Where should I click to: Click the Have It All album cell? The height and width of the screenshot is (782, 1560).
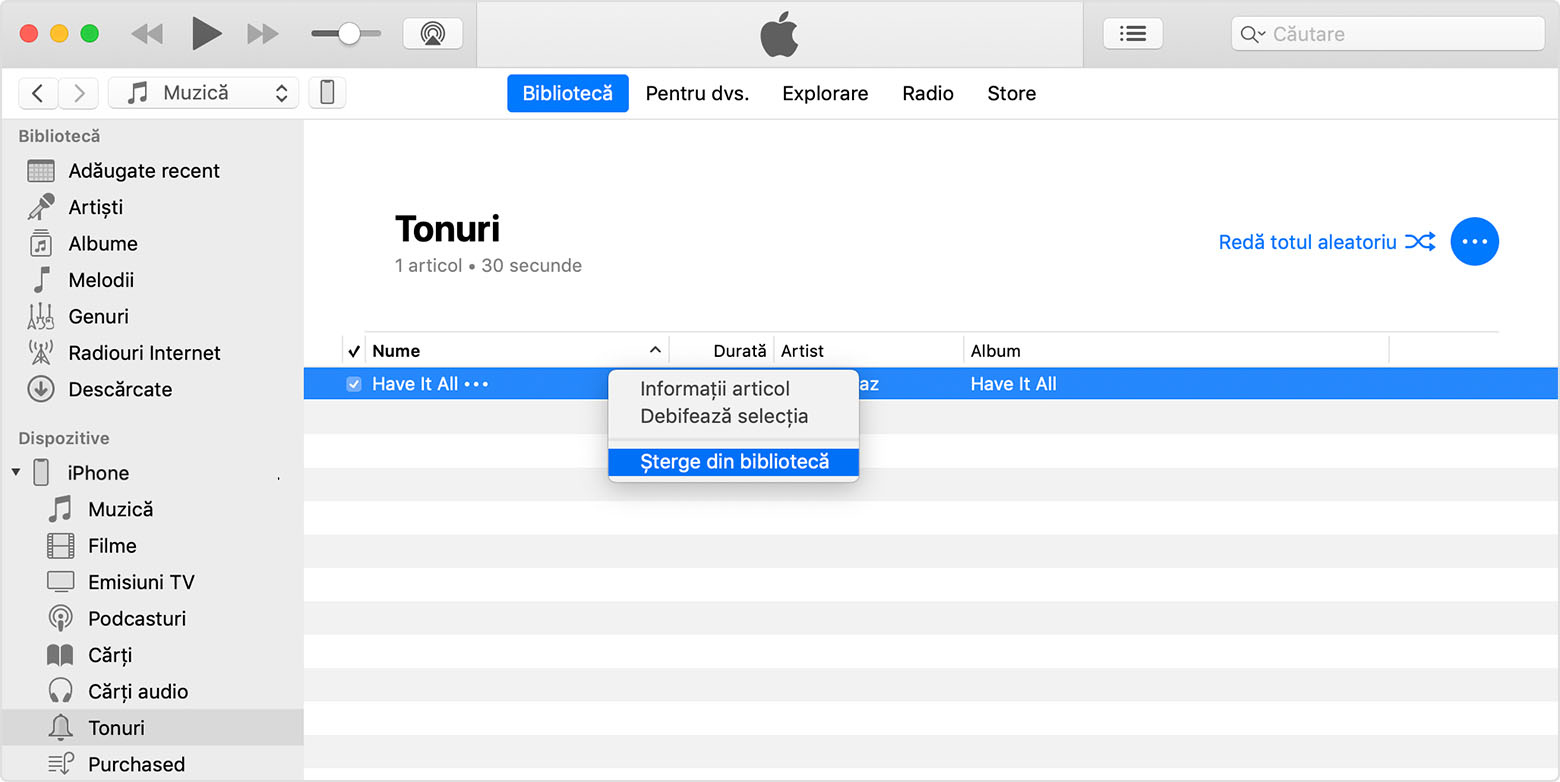coord(1013,384)
